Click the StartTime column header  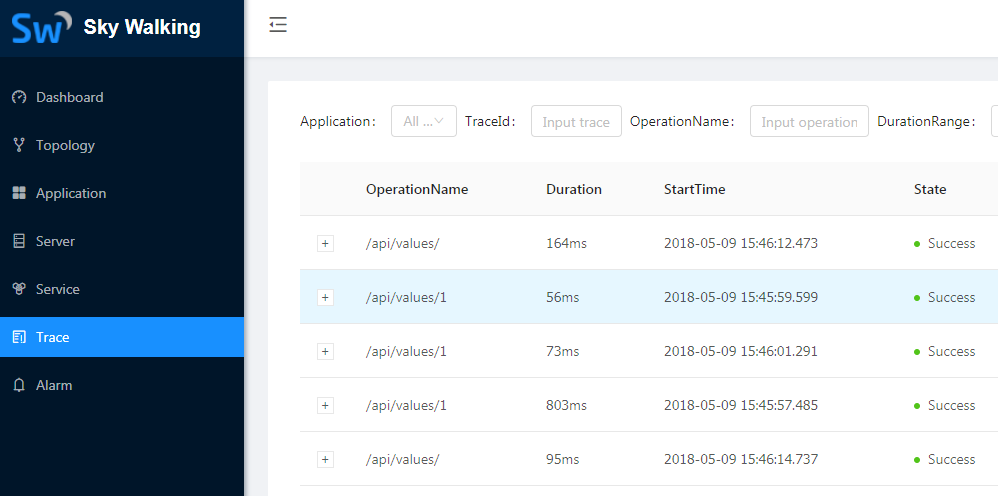[x=694, y=189]
